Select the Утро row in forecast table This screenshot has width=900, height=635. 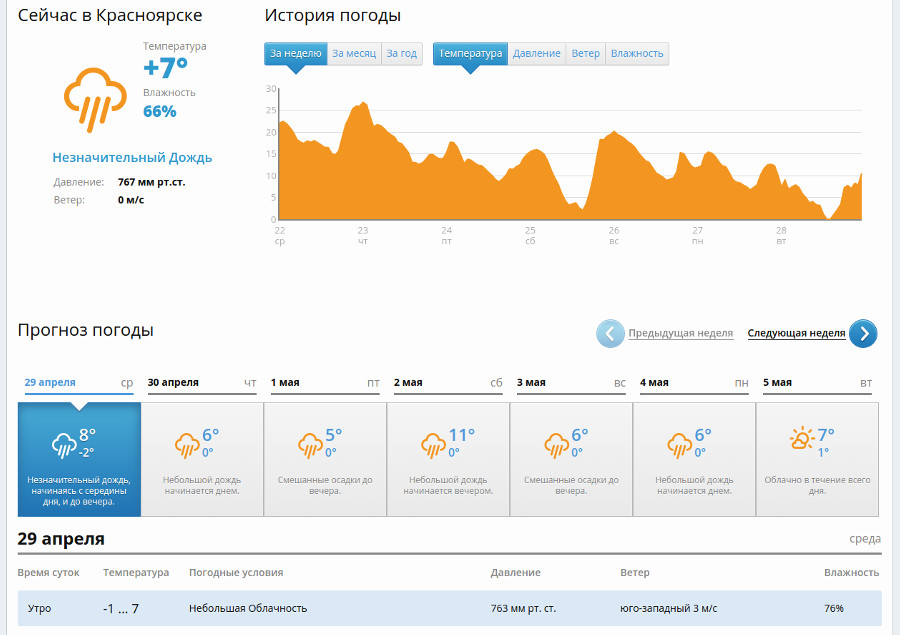tap(449, 608)
